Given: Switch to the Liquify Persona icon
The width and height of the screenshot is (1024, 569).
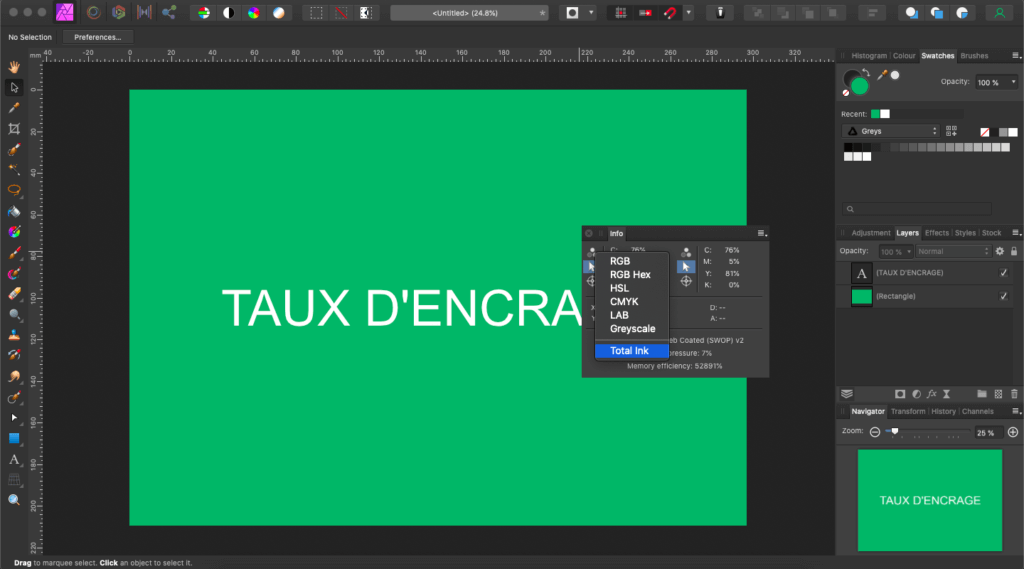Looking at the screenshot, I should pyautogui.click(x=93, y=12).
